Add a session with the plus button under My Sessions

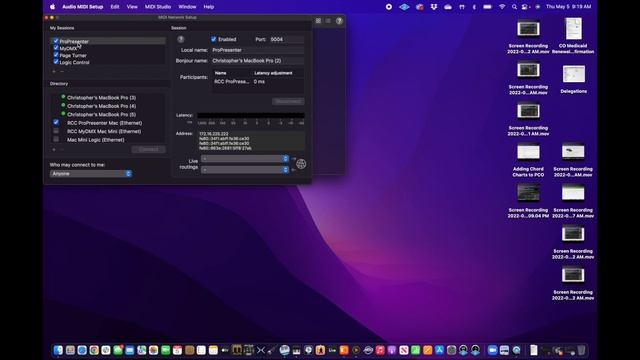click(54, 71)
